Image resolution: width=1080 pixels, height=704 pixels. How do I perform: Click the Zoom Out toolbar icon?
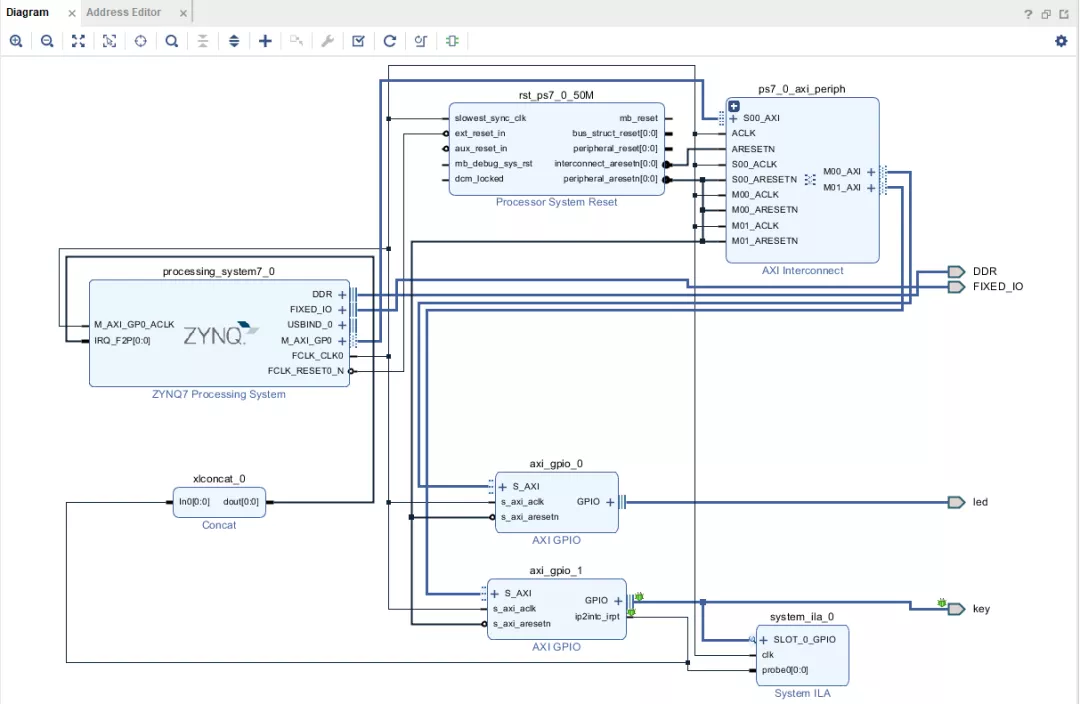[47, 41]
